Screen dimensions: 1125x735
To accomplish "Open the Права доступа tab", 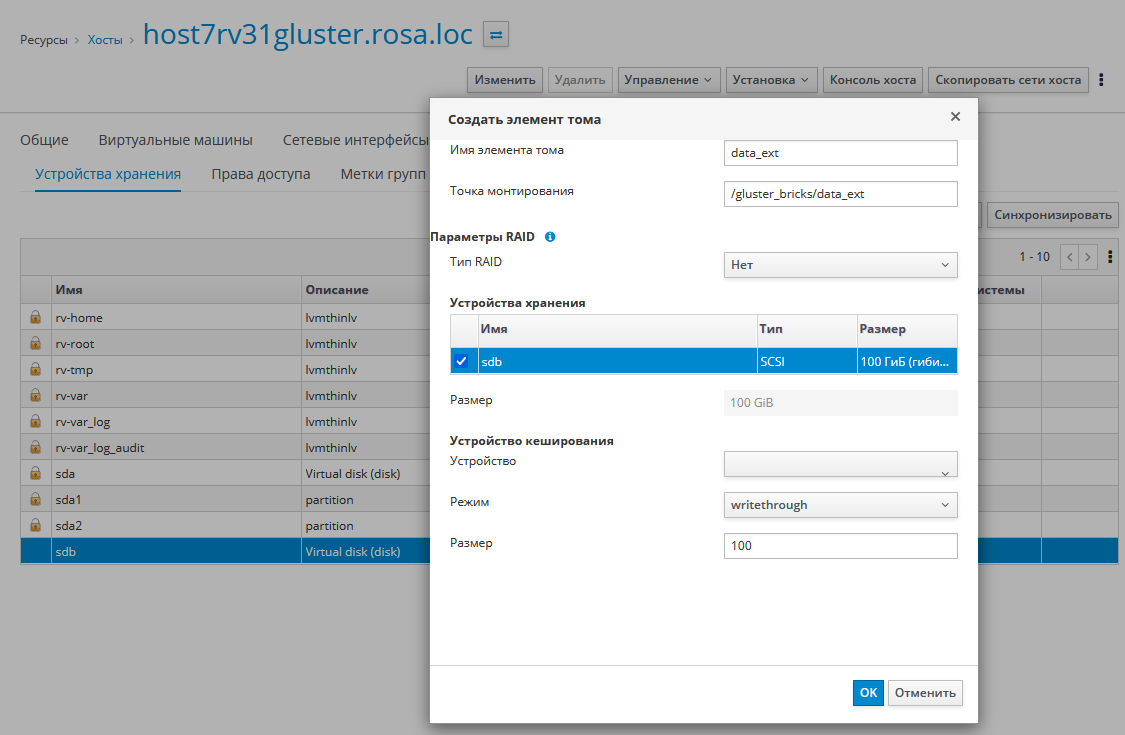I will click(x=260, y=174).
